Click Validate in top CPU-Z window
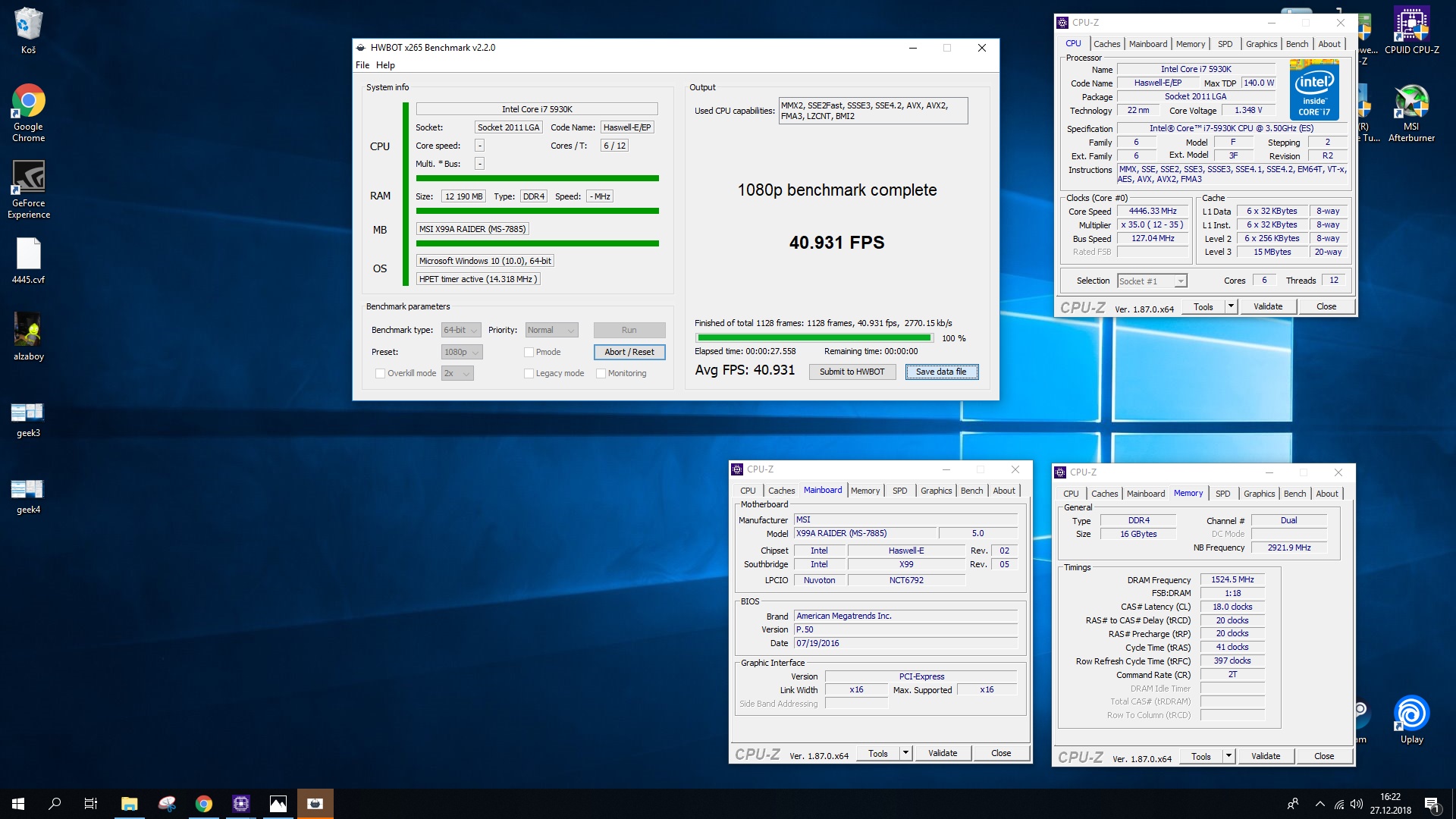 point(1268,306)
